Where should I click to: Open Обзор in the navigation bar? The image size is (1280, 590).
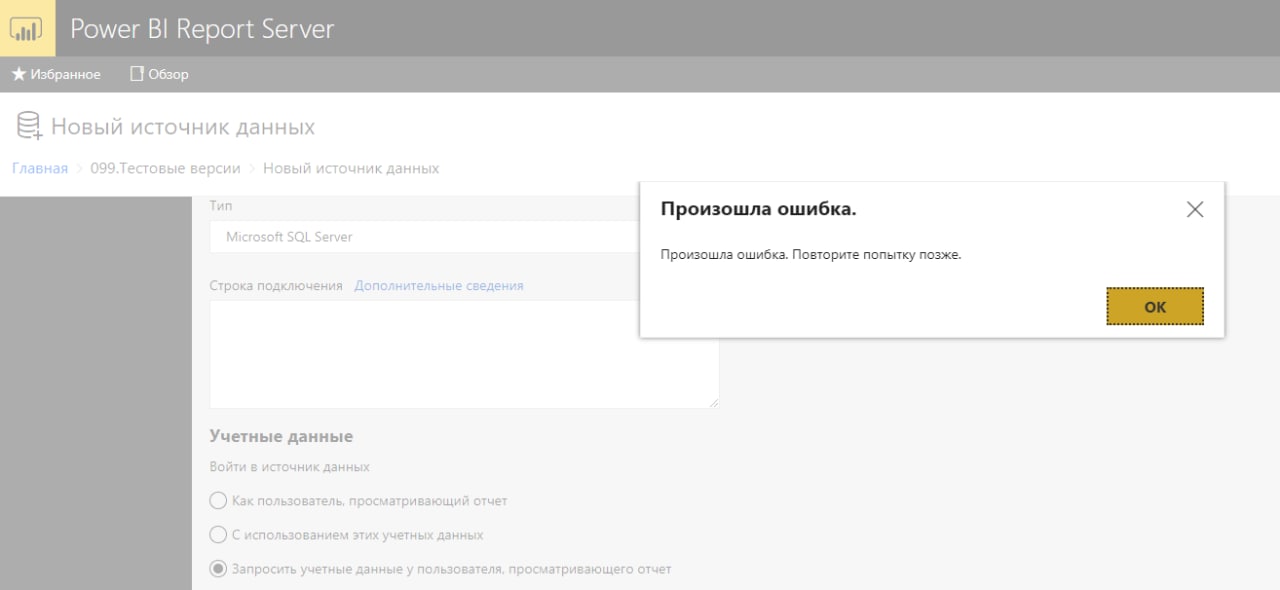[x=159, y=75]
